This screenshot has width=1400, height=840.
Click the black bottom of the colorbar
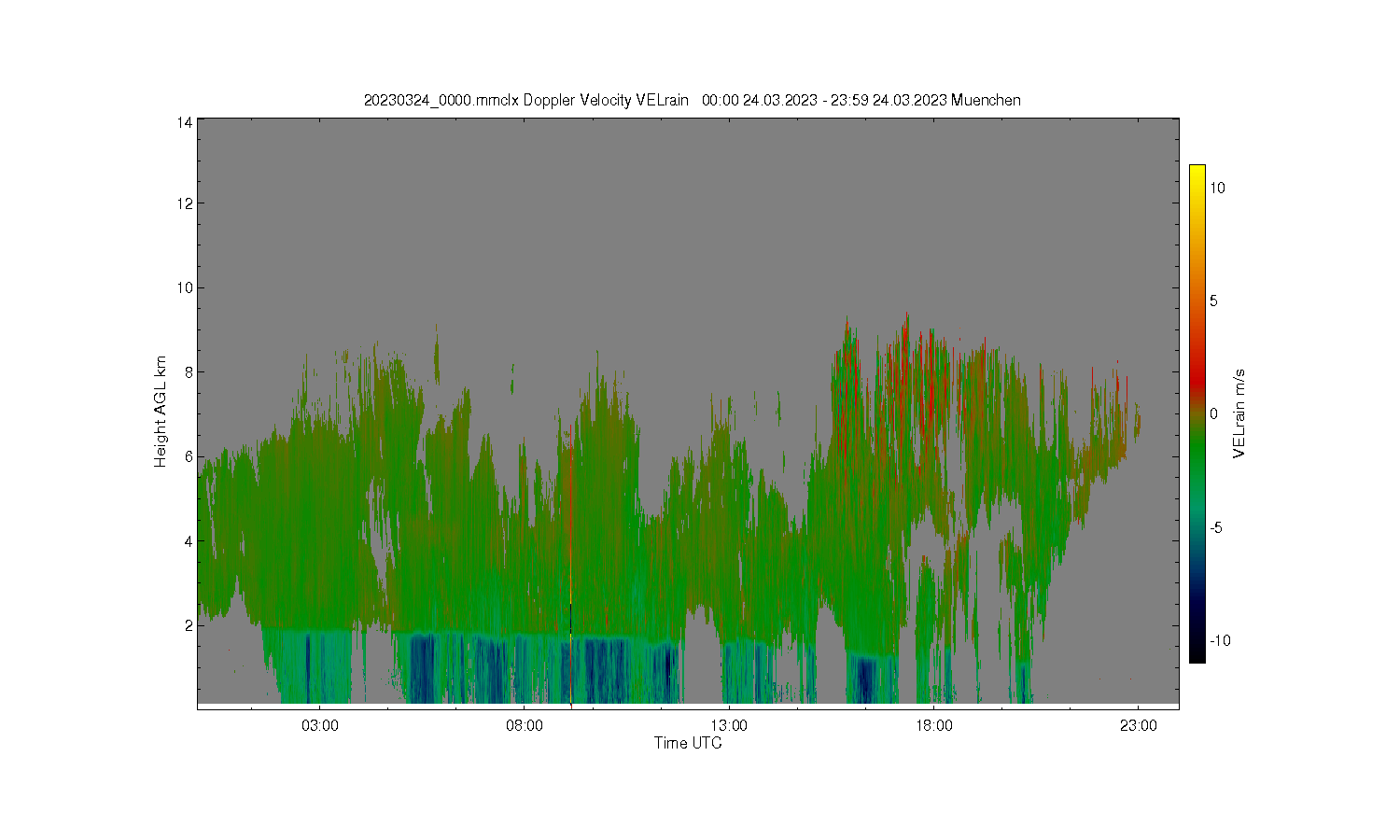coord(1197,653)
